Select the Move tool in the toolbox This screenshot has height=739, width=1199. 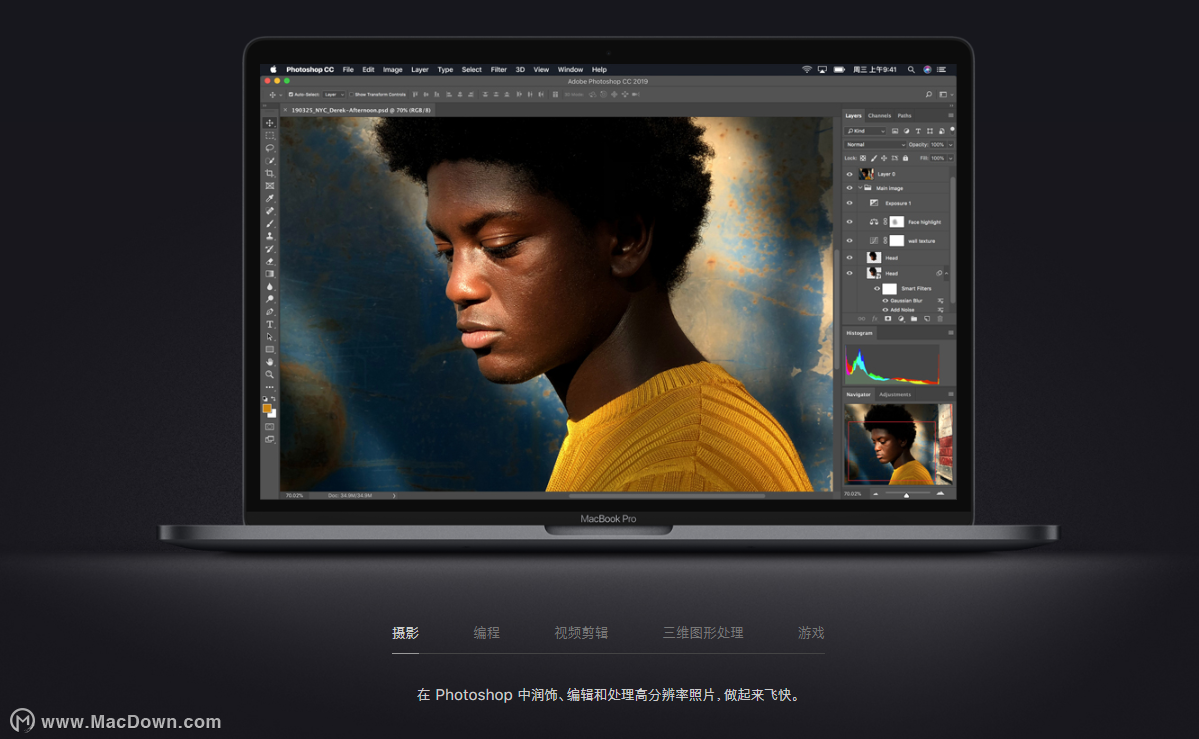(269, 122)
